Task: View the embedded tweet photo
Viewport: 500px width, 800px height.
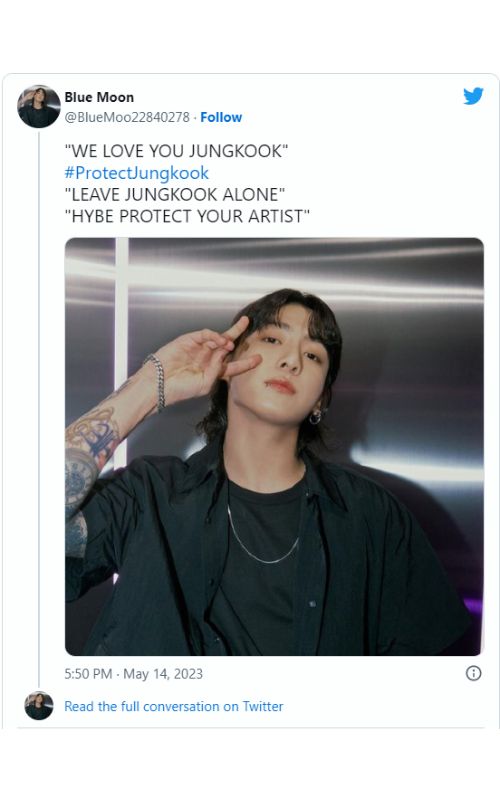Action: click(274, 446)
